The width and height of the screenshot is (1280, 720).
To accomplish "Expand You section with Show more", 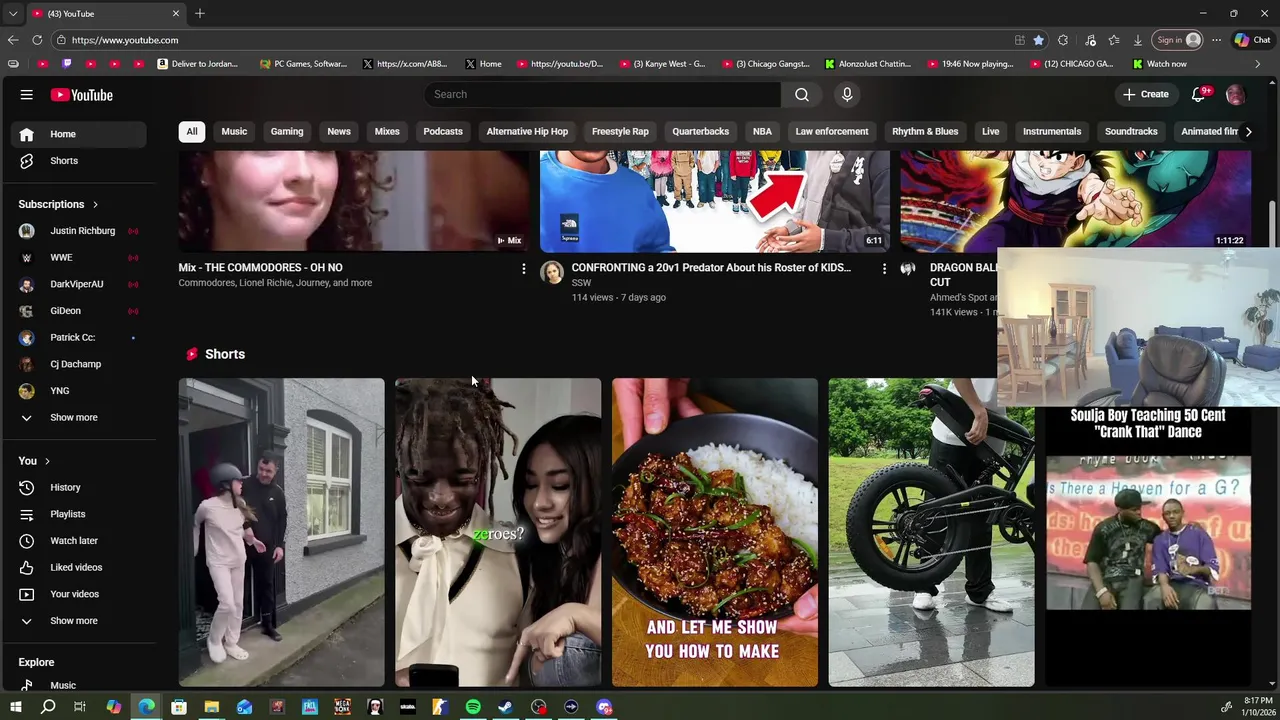I will pos(80,621).
